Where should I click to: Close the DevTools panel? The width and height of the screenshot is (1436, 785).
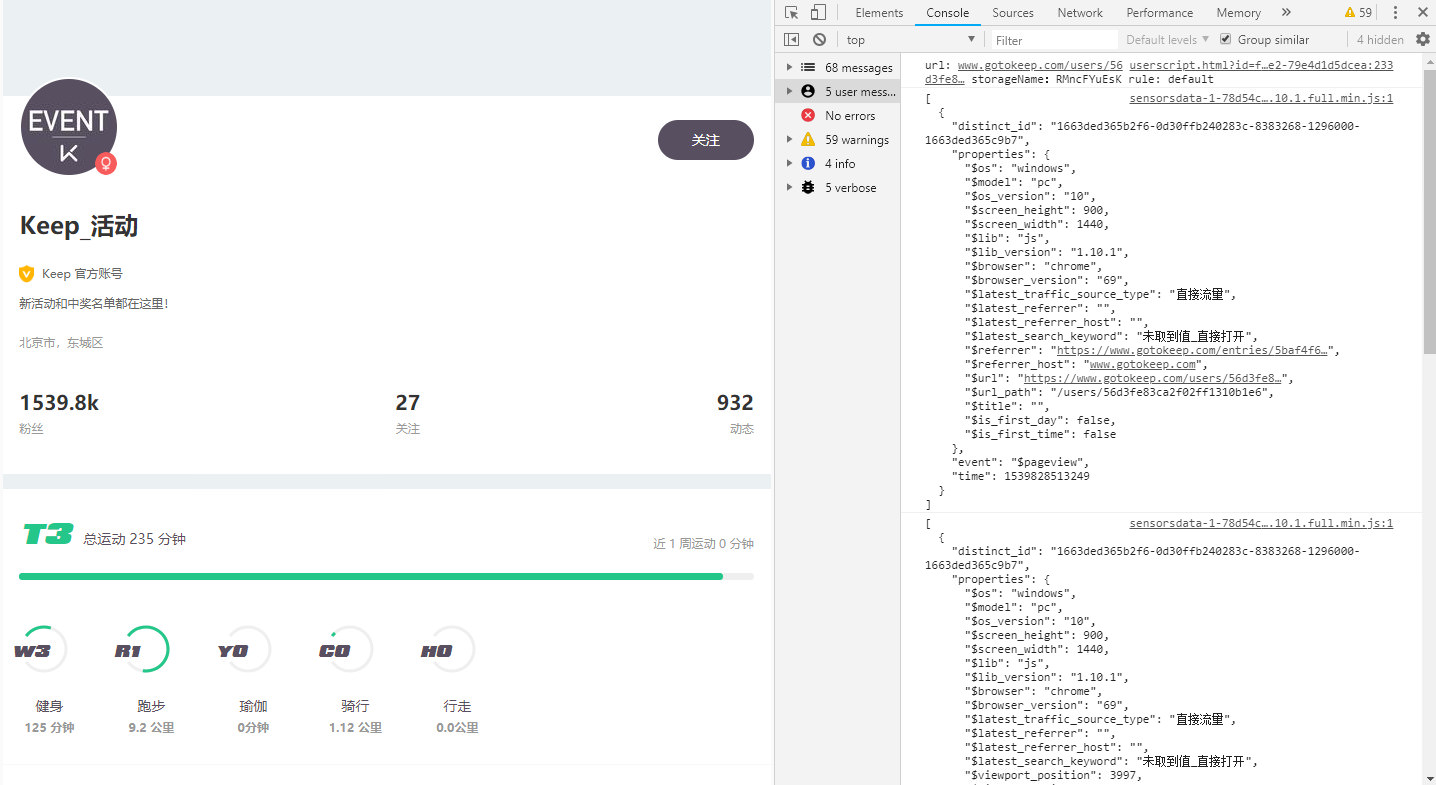[x=1423, y=13]
